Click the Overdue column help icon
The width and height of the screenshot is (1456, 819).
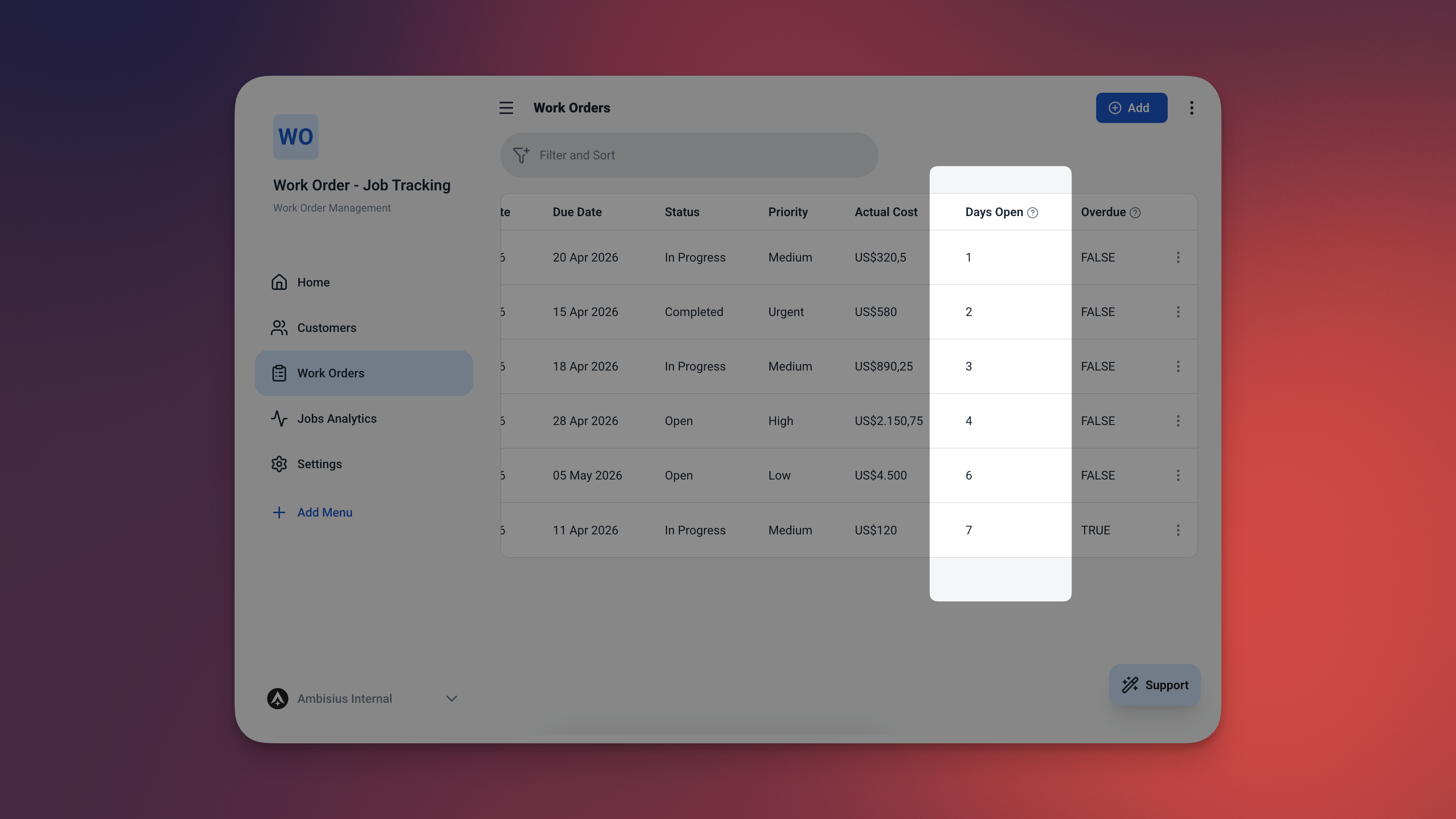(x=1135, y=213)
